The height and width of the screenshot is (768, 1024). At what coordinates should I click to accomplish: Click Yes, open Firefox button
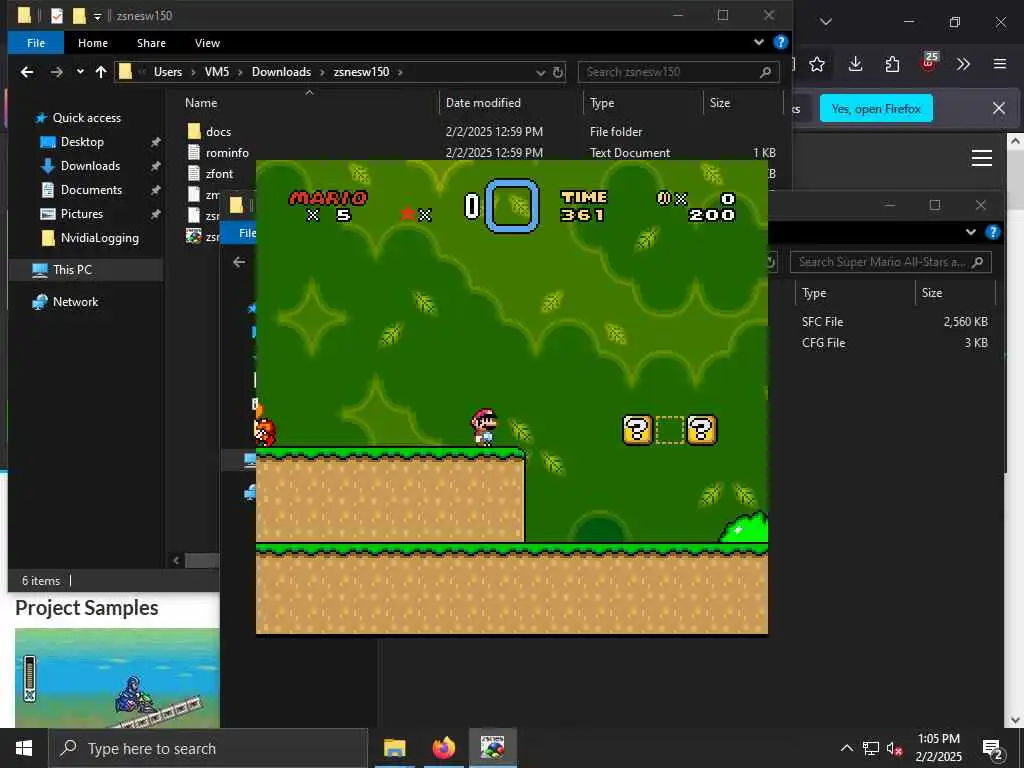(876, 108)
